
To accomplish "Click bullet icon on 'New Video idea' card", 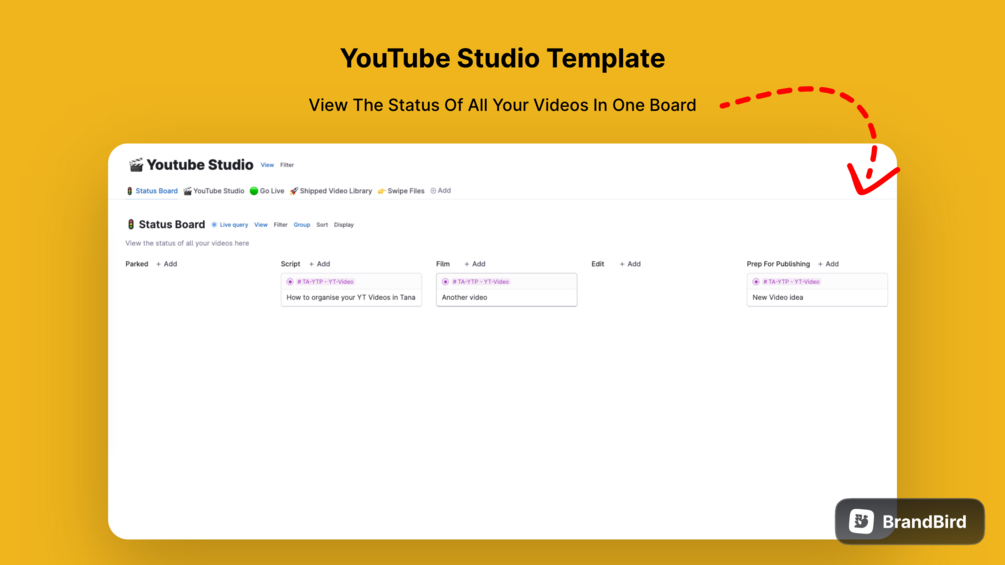I will [x=756, y=282].
